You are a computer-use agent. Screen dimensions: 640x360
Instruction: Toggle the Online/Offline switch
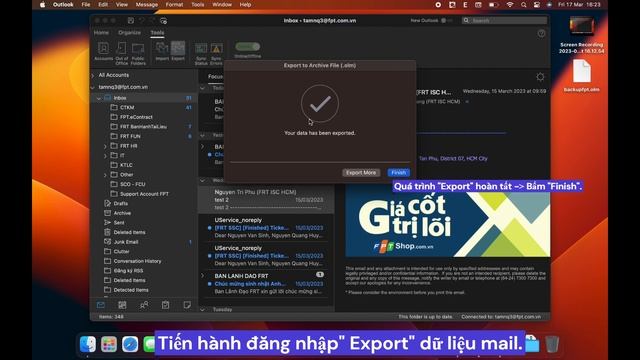(x=247, y=47)
